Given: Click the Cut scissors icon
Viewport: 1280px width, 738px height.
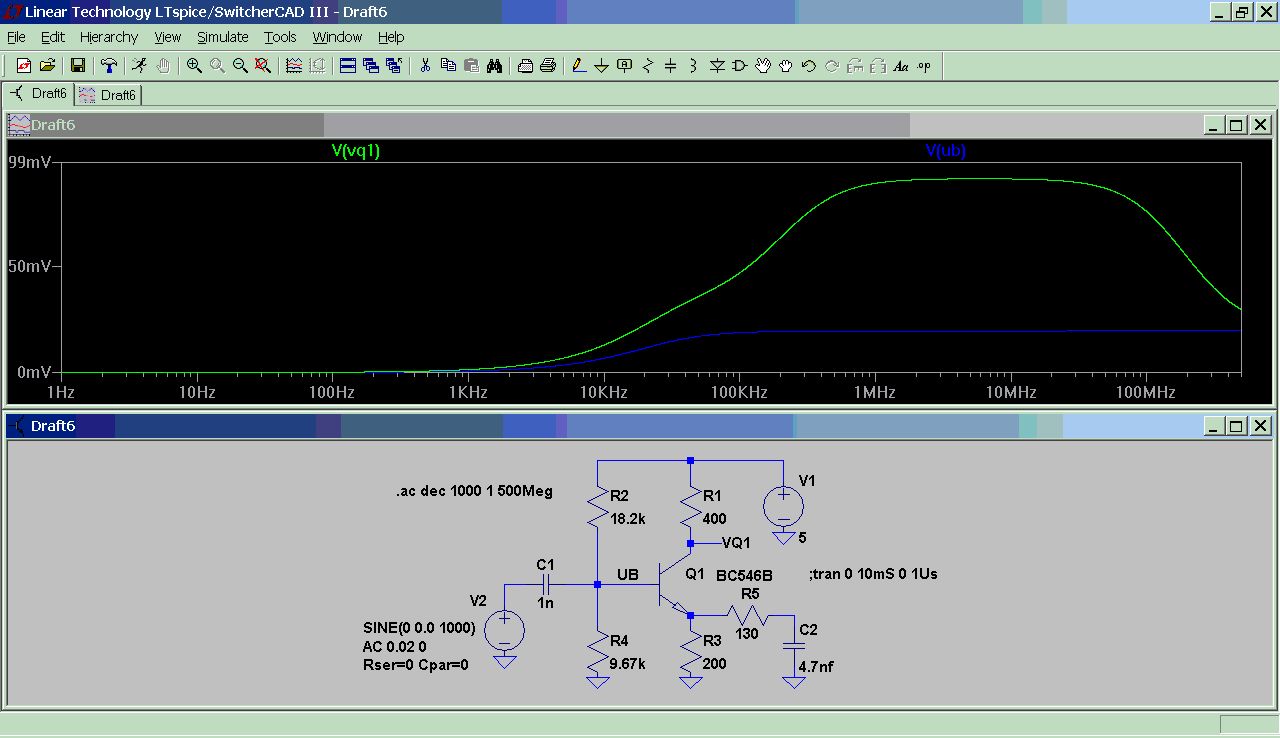Looking at the screenshot, I should [425, 66].
